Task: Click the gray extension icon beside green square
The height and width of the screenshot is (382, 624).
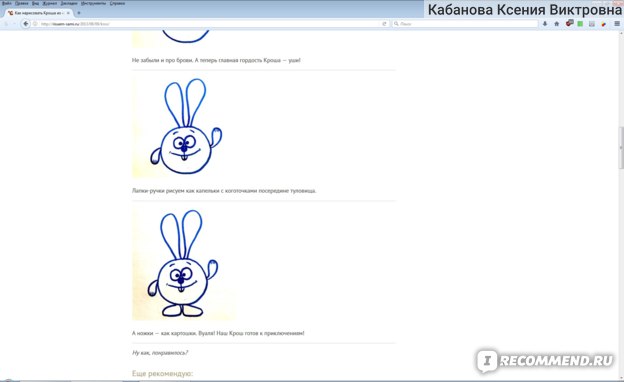Action: (x=592, y=24)
